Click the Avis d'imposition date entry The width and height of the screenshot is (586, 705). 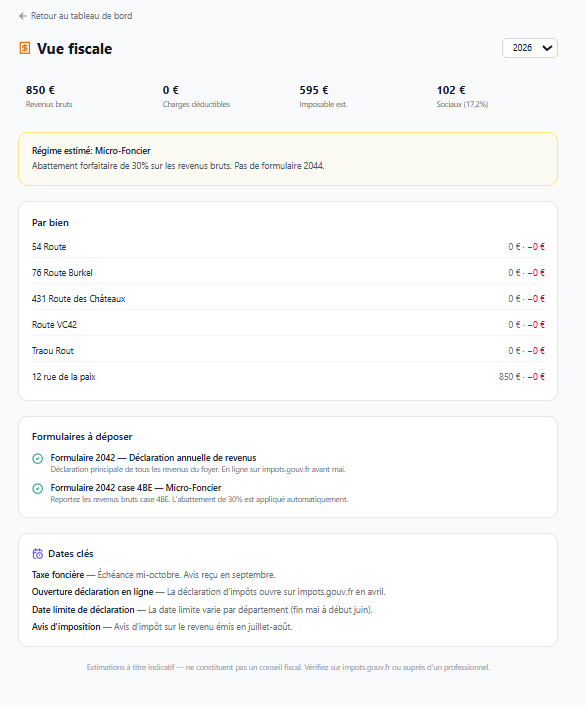pos(162,627)
